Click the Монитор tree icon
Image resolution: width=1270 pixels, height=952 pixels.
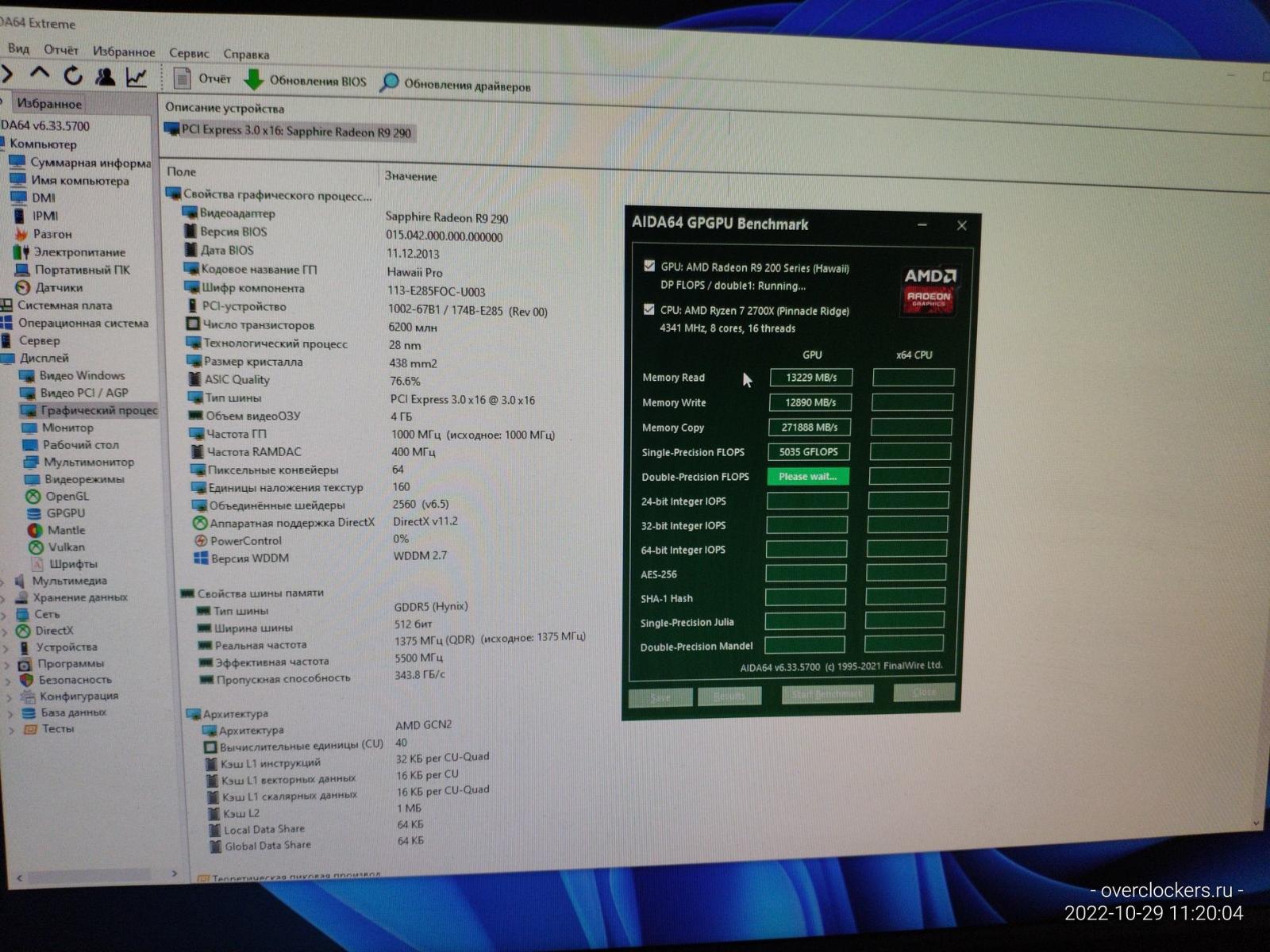(x=29, y=428)
